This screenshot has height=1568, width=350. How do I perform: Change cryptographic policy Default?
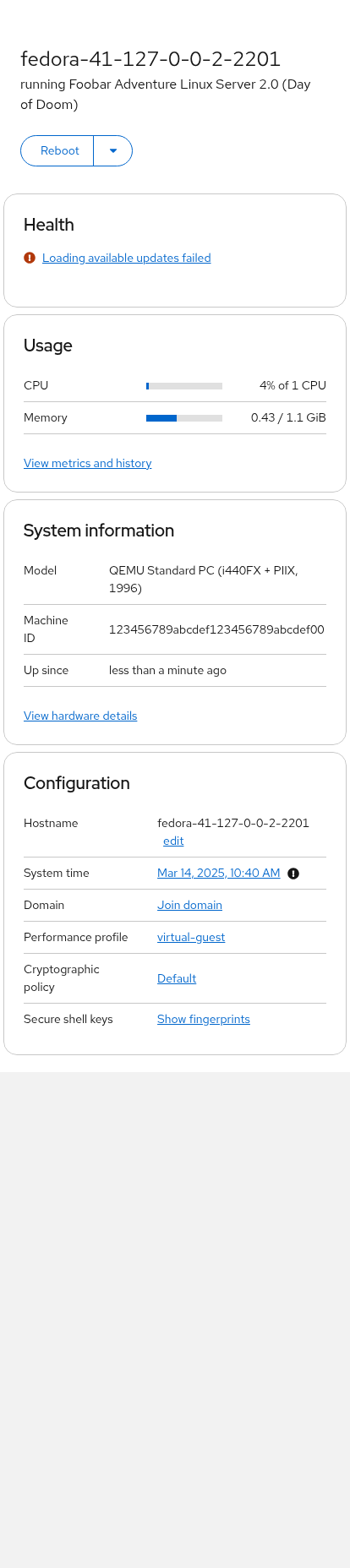click(177, 978)
